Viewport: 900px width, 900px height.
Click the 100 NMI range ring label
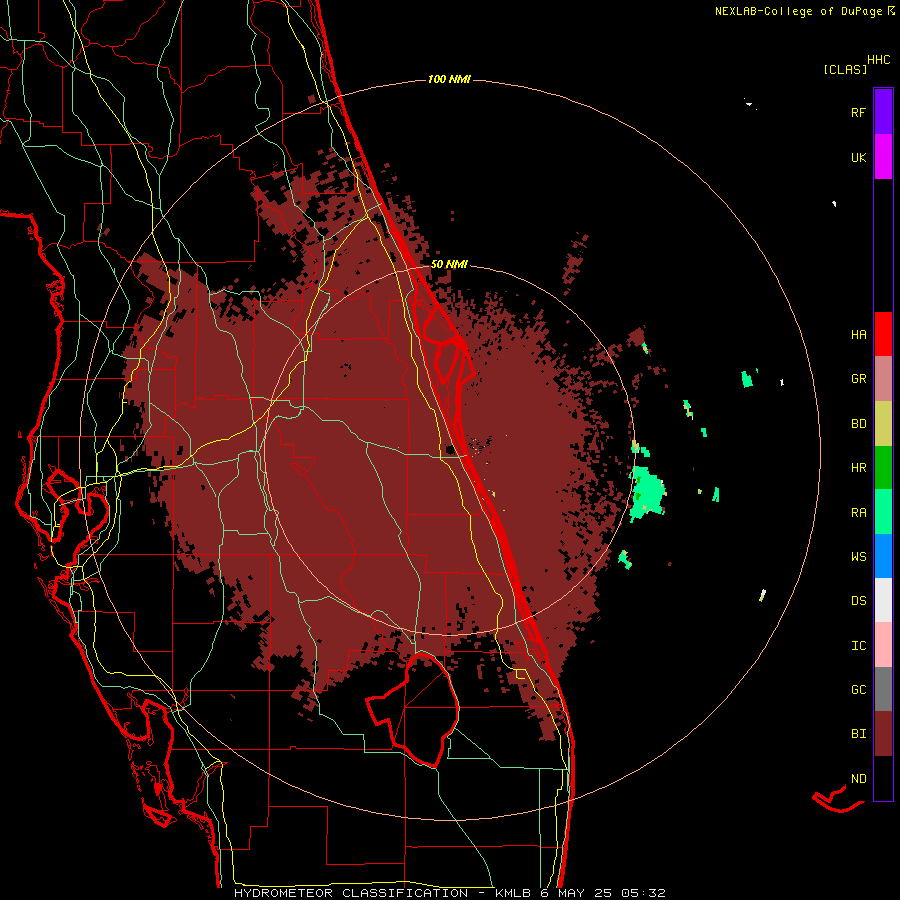[449, 79]
